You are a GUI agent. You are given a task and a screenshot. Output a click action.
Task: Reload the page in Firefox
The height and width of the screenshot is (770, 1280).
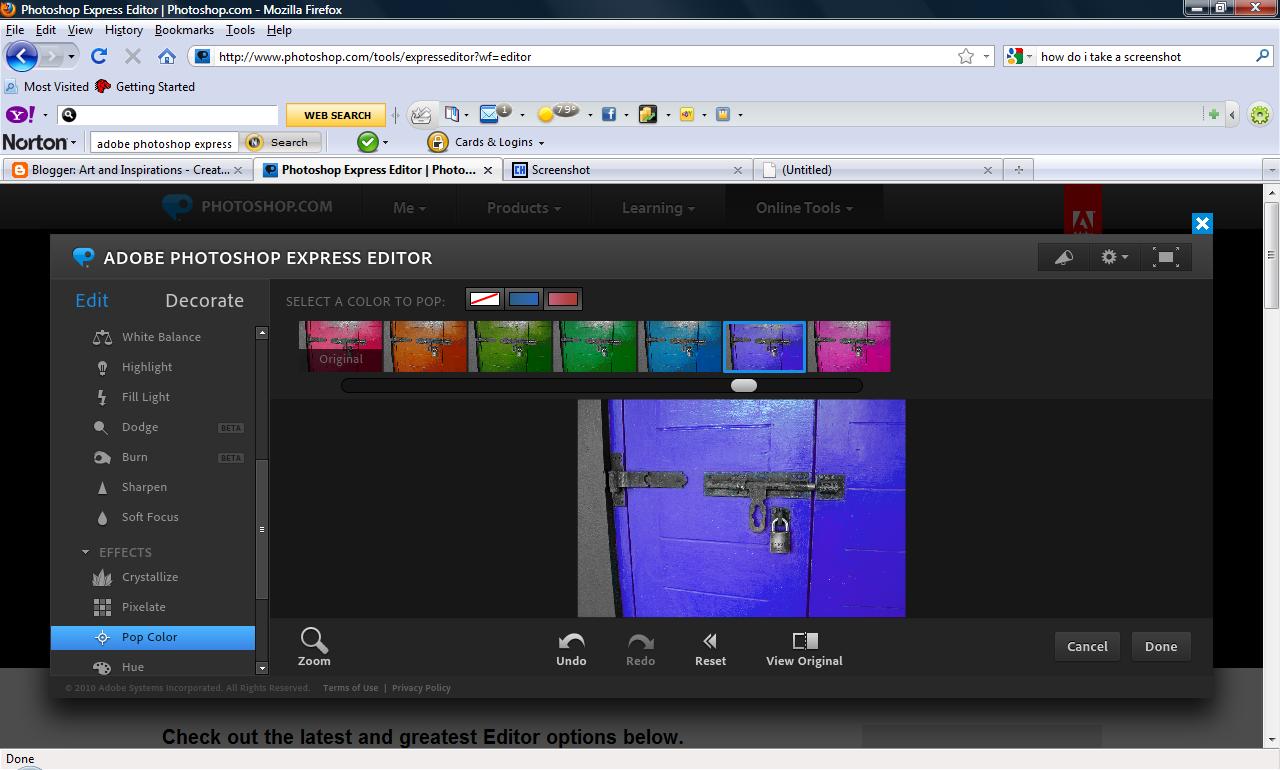tap(98, 56)
